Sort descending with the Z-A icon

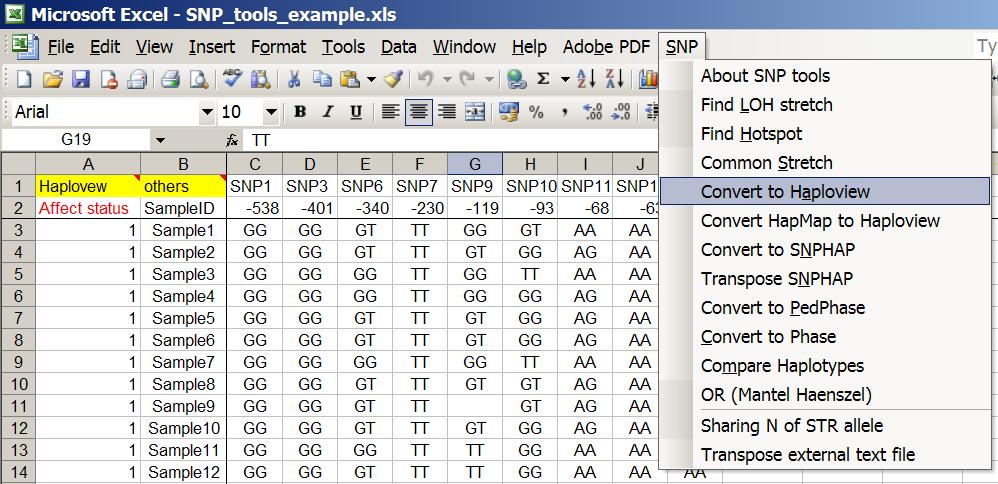coord(614,80)
